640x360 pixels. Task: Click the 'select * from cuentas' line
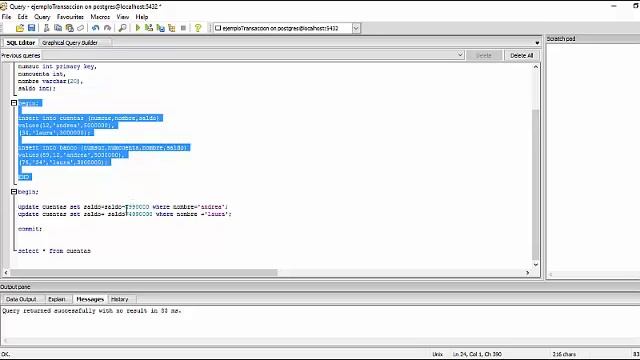pos(54,251)
